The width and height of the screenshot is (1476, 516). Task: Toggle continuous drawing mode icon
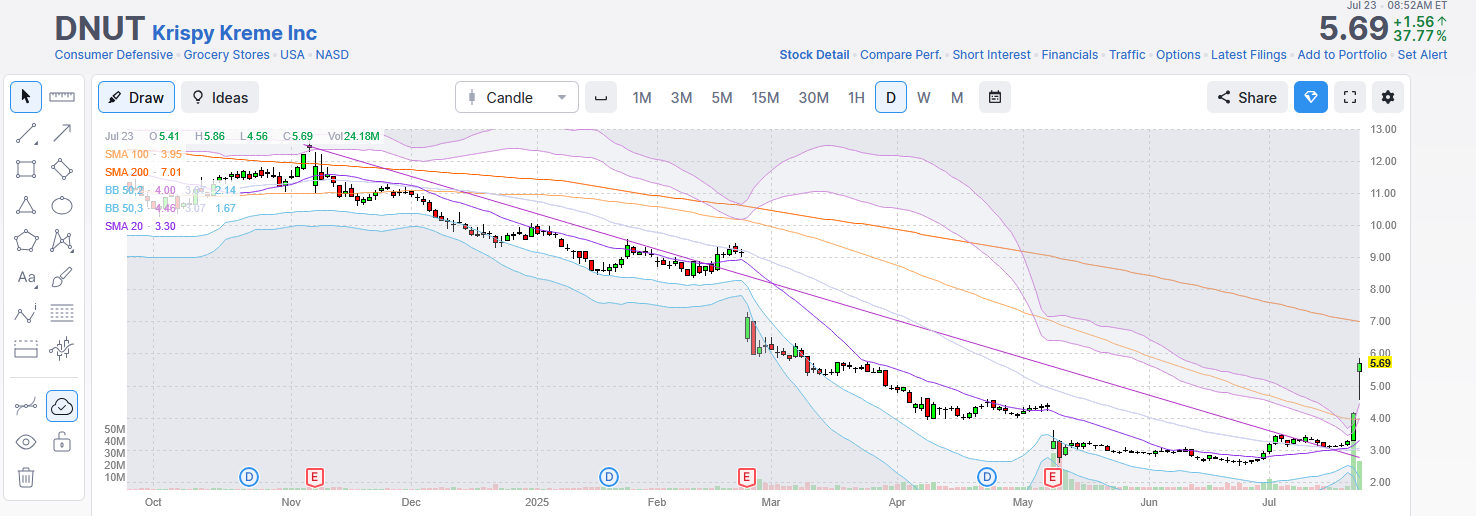(x=26, y=406)
